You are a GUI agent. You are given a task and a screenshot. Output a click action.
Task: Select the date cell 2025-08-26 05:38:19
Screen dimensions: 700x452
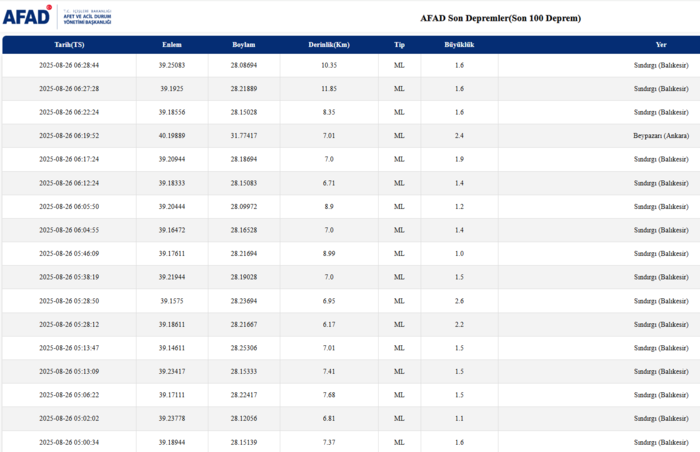pos(69,277)
